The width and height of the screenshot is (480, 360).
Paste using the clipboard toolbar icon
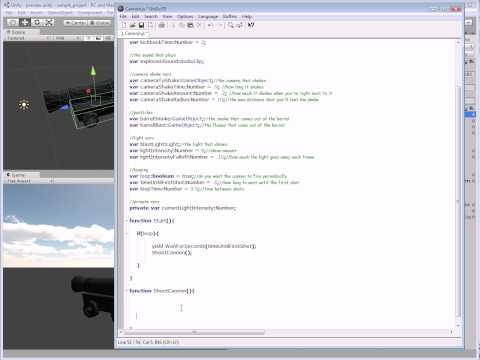190,25
